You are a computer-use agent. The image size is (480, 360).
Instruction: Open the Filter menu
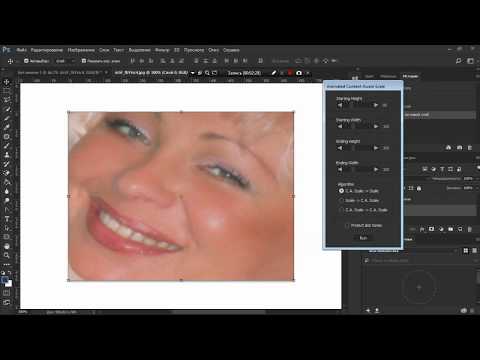(x=162, y=50)
